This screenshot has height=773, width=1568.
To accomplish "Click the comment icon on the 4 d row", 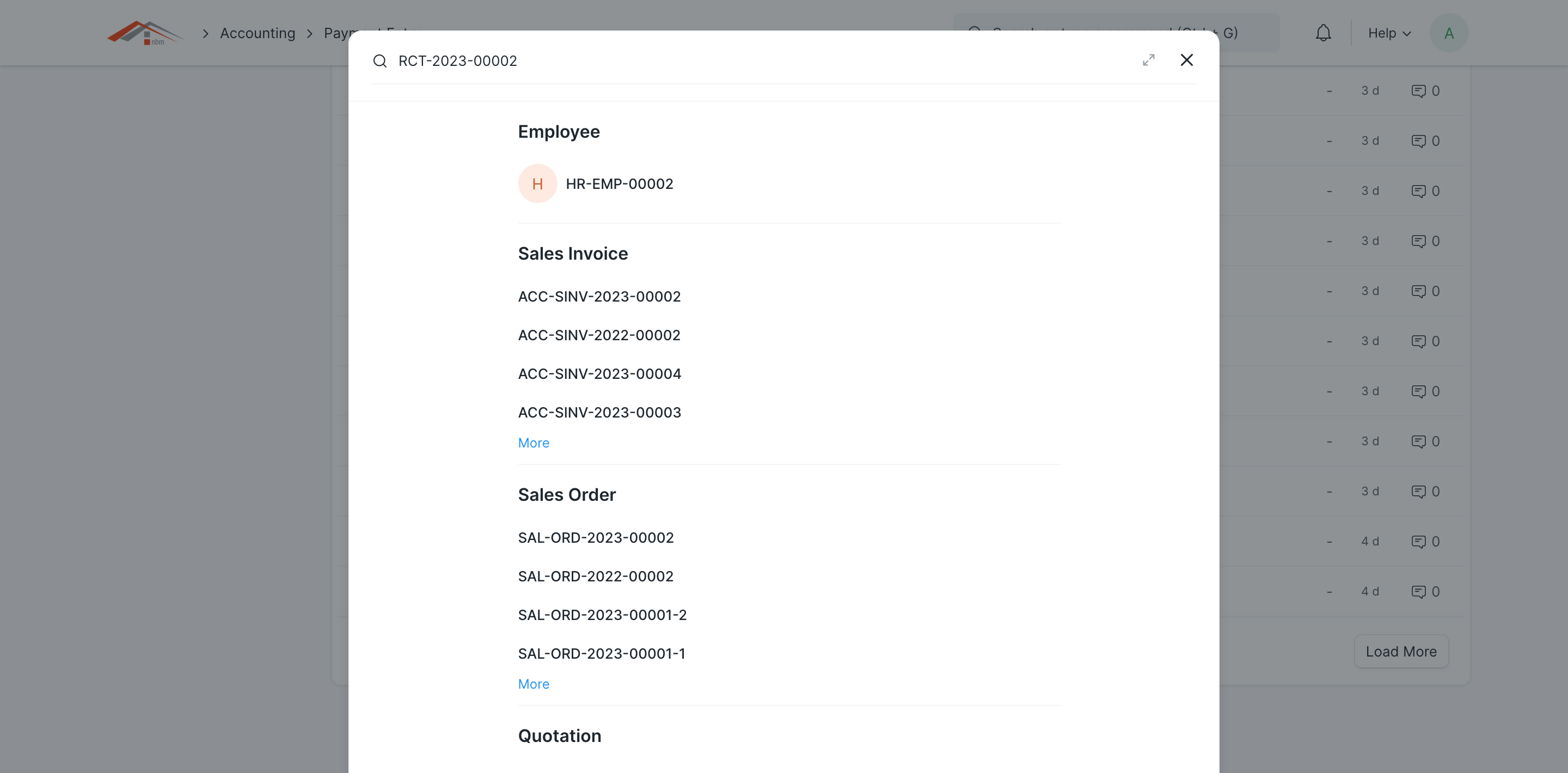I will (1419, 541).
